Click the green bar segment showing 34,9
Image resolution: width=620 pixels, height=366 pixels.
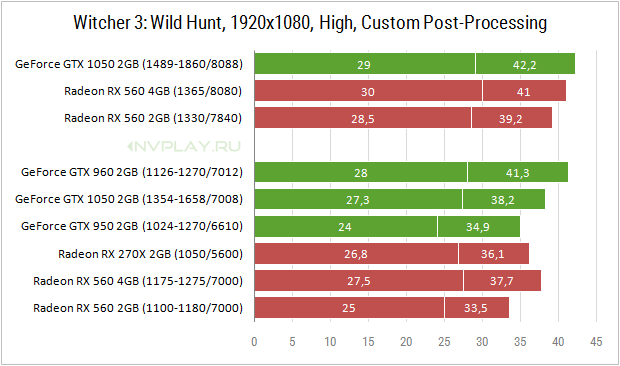click(479, 226)
